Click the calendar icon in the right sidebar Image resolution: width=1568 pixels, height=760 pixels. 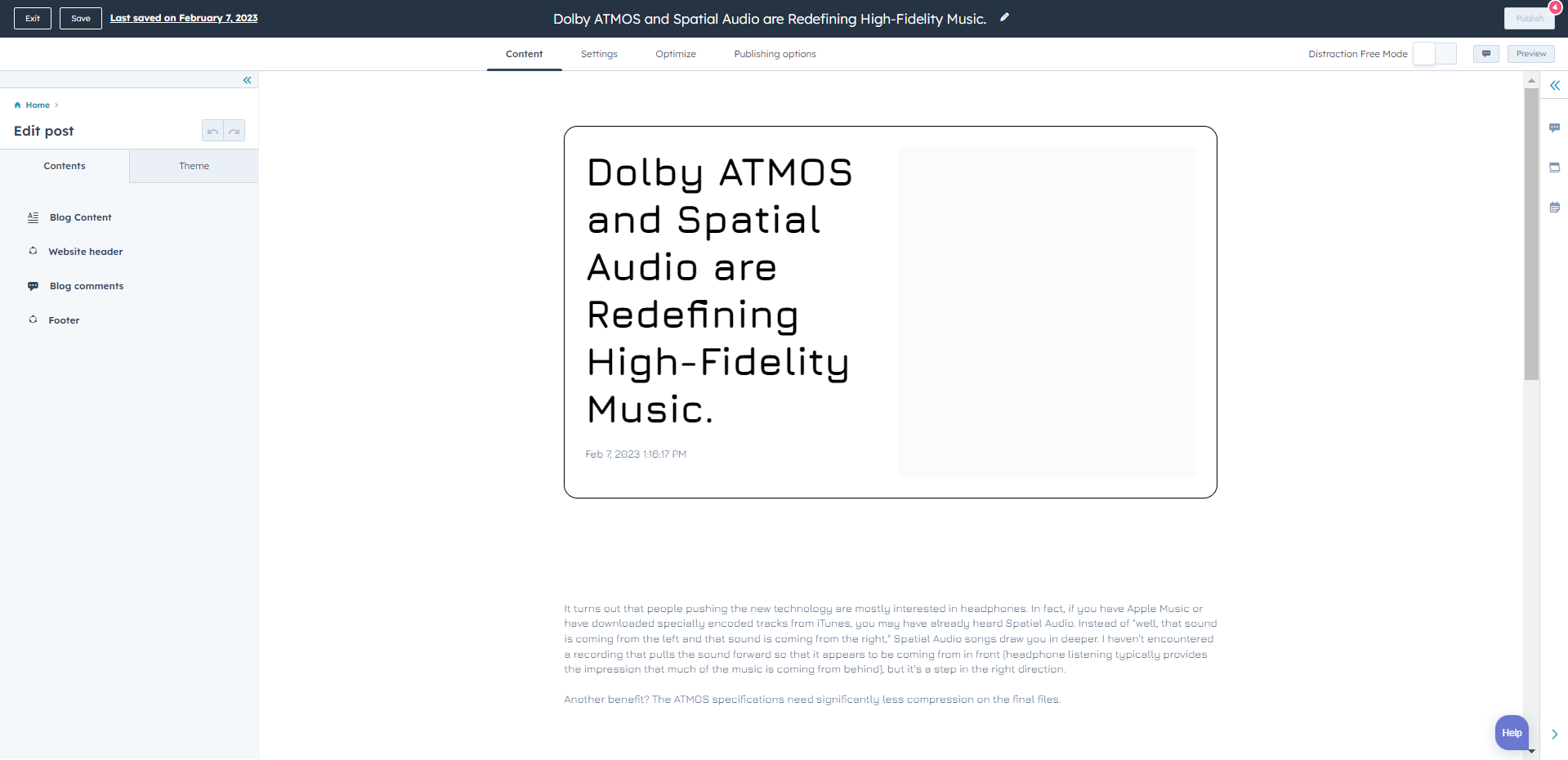tap(1554, 208)
